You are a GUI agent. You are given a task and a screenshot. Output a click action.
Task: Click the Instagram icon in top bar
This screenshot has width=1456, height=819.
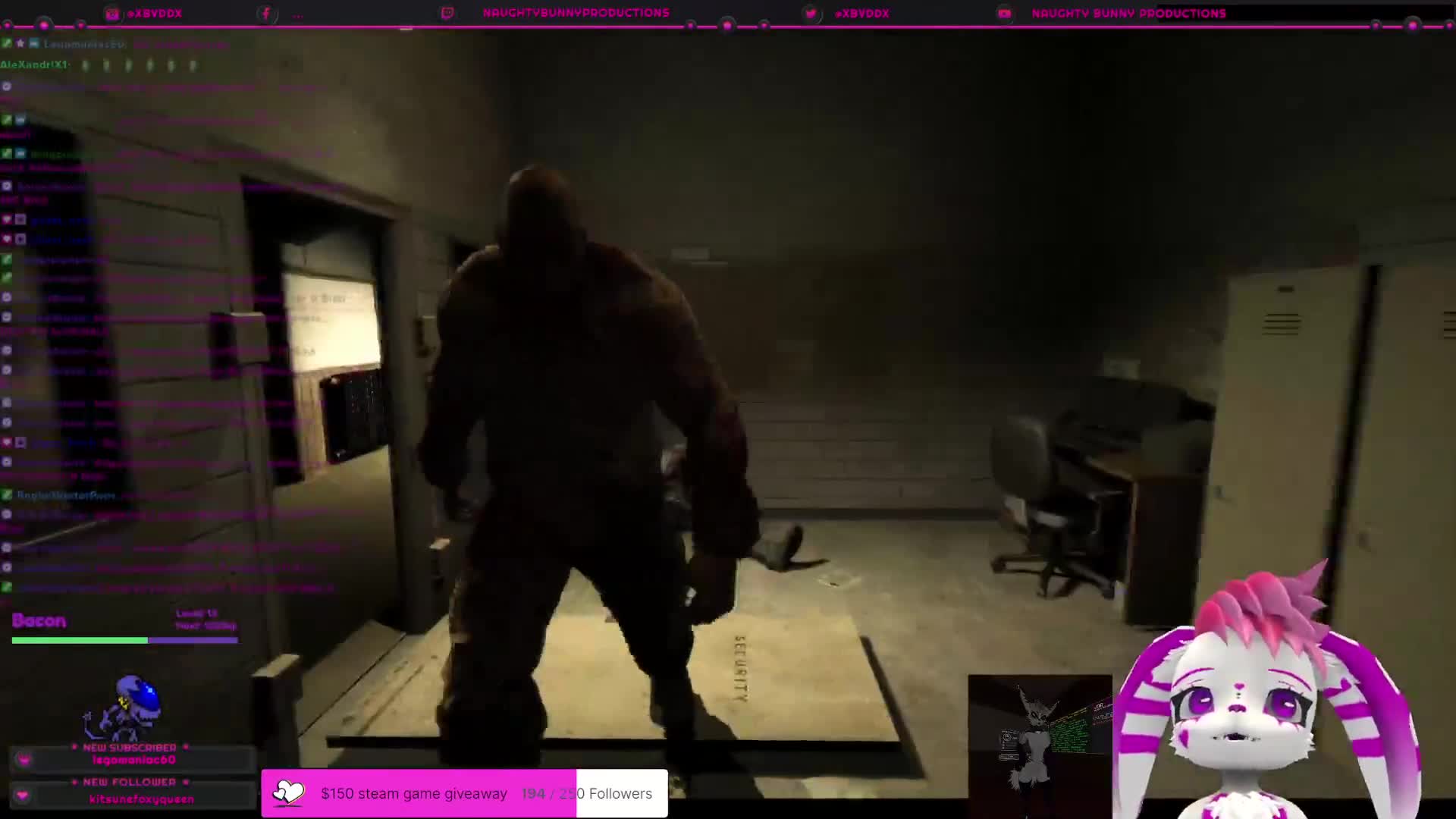(112, 14)
